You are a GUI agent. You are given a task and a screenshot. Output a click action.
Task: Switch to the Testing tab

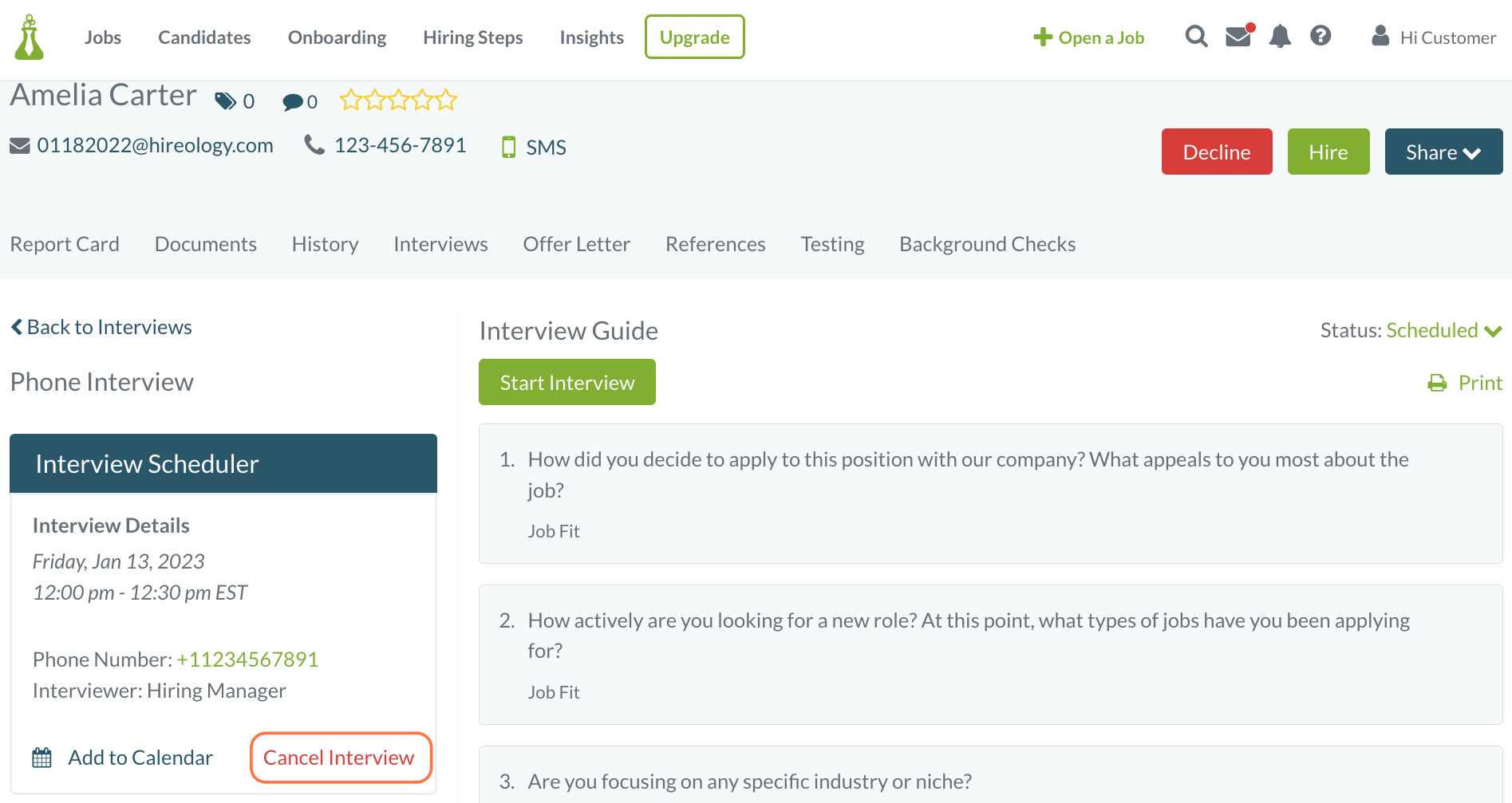832,244
